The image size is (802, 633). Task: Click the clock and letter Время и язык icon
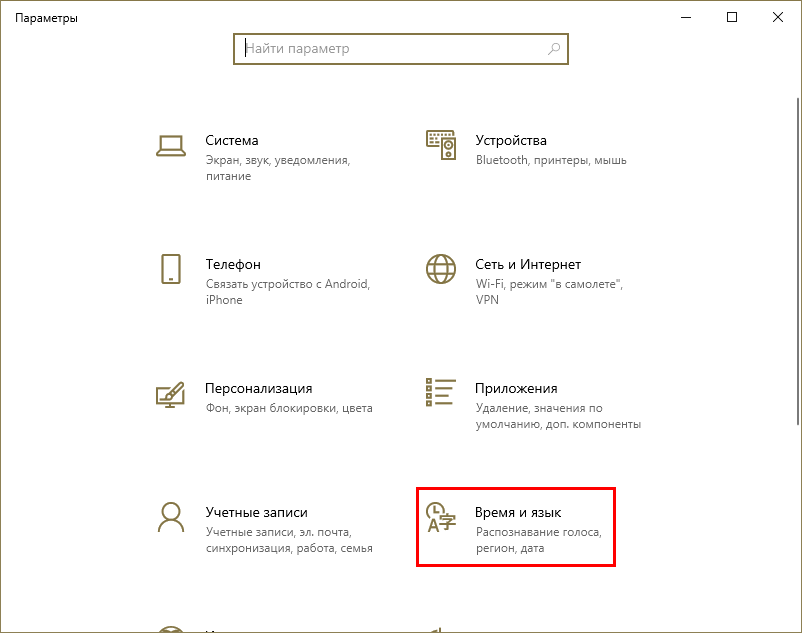[441, 517]
